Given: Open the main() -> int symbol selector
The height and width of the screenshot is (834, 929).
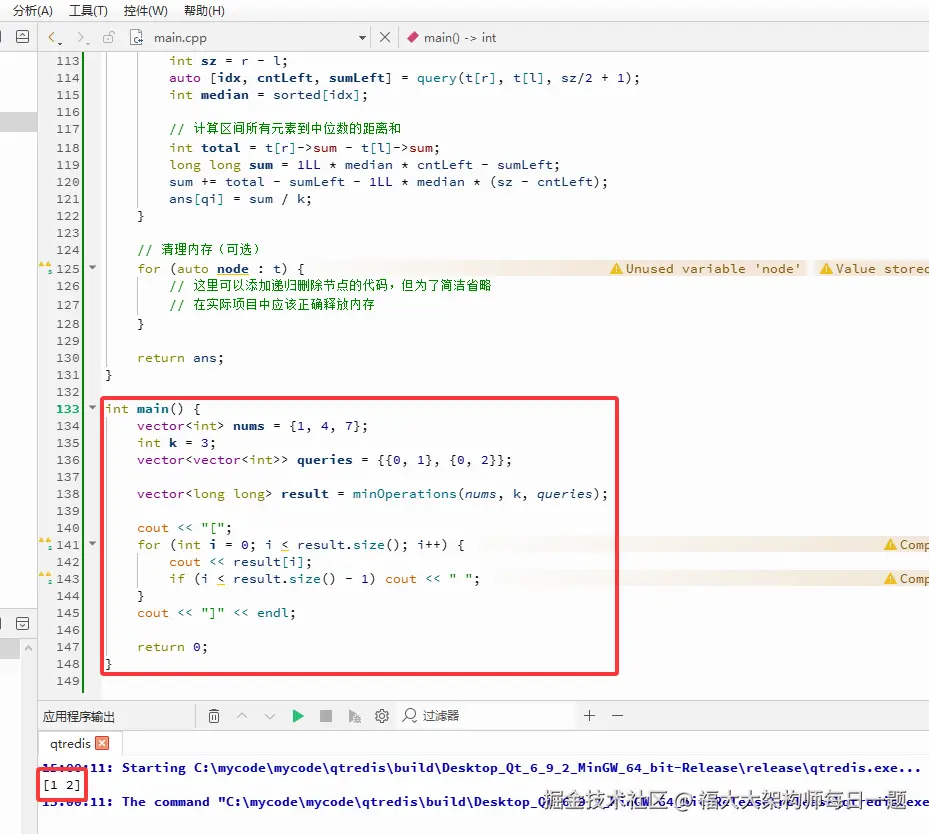Looking at the screenshot, I should coord(460,38).
